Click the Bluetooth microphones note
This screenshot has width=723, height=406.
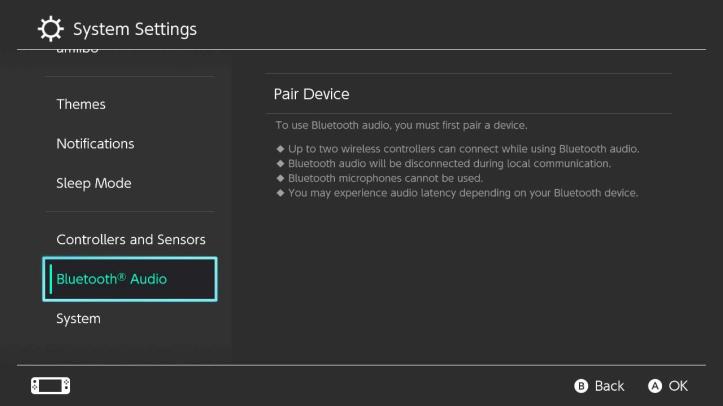pyautogui.click(x=384, y=178)
